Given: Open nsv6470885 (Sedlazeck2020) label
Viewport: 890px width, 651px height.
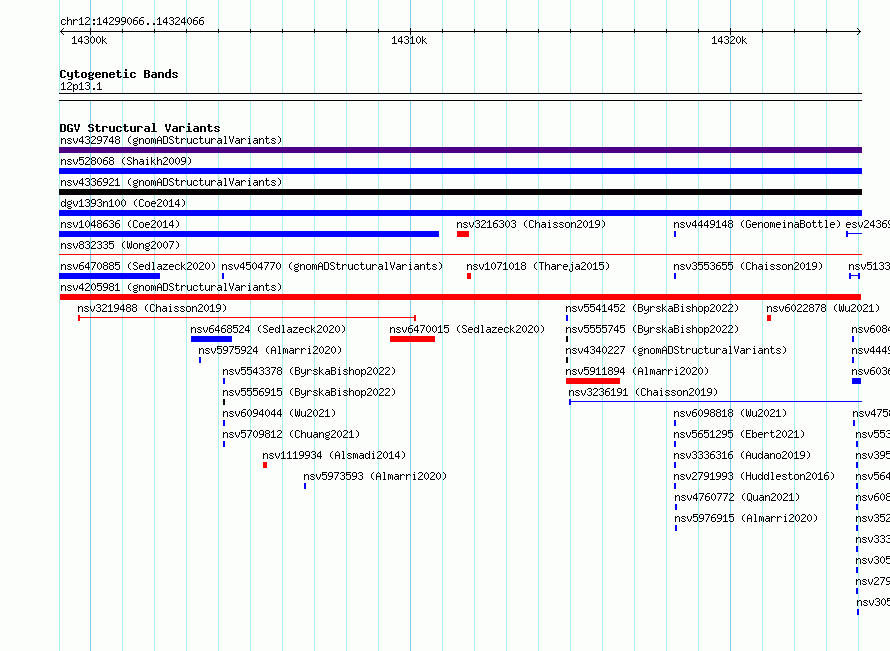Looking at the screenshot, I should [x=138, y=266].
